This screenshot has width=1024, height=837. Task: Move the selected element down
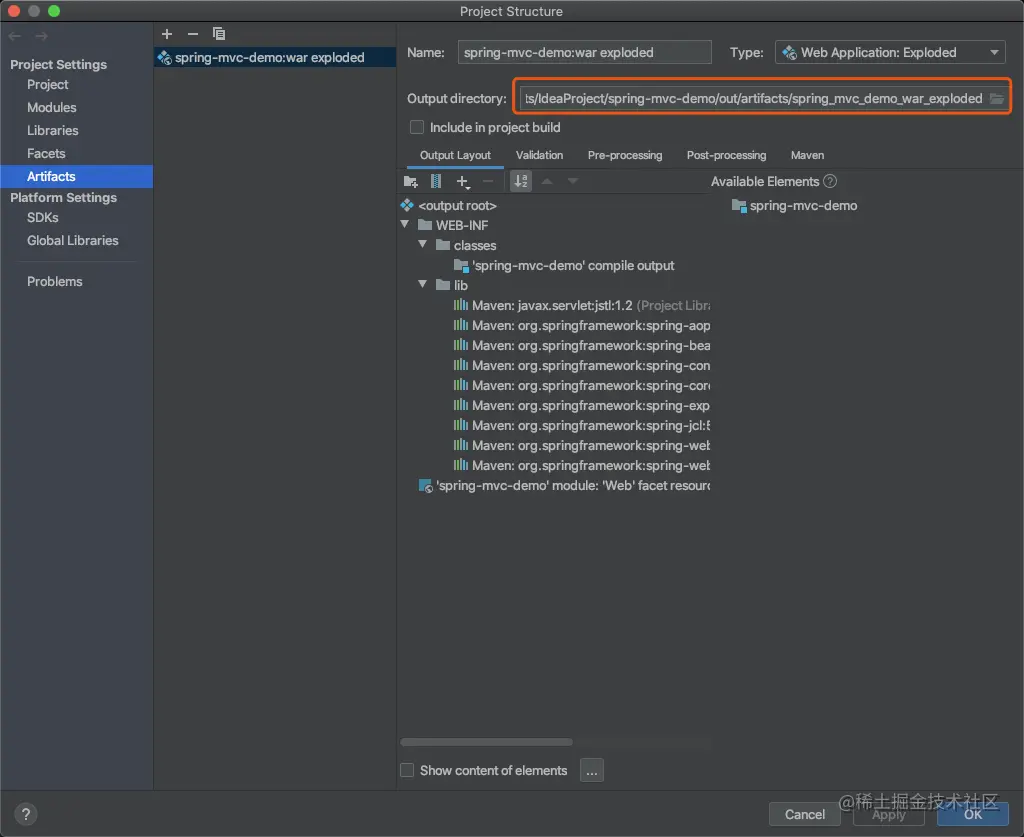[x=573, y=182]
